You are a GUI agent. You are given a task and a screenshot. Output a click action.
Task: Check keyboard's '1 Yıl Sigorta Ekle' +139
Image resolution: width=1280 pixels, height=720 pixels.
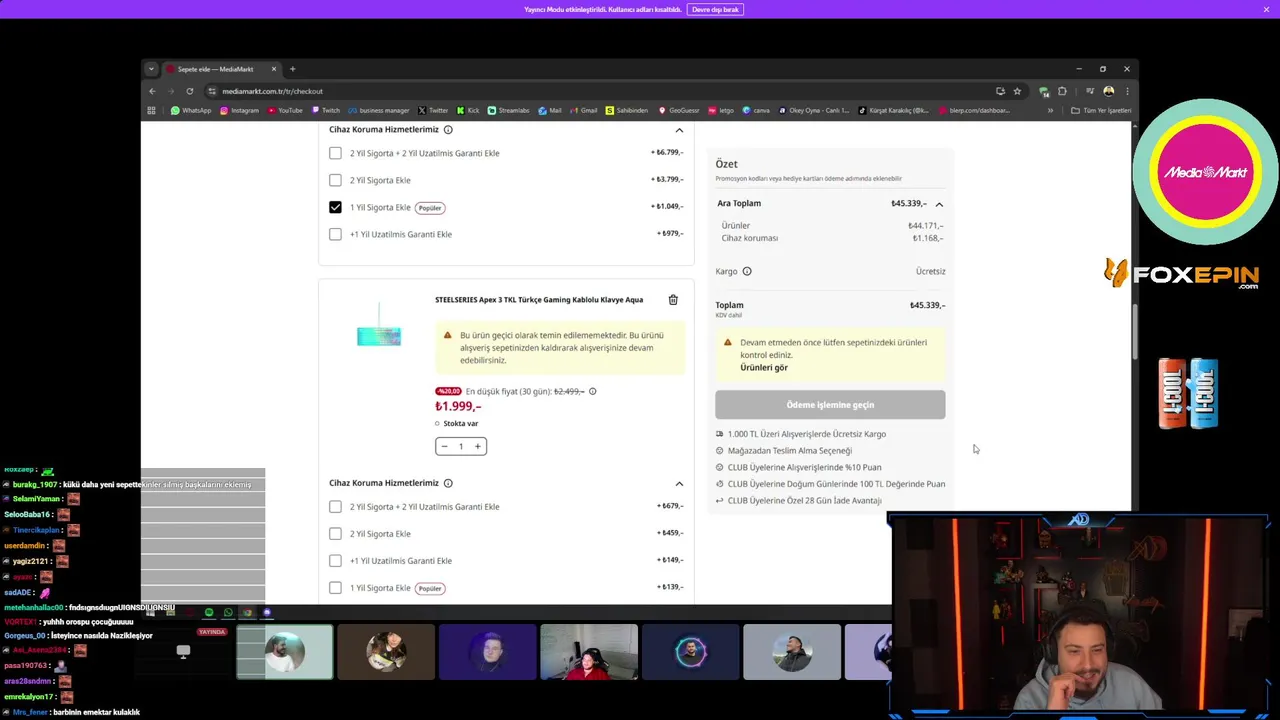point(335,588)
